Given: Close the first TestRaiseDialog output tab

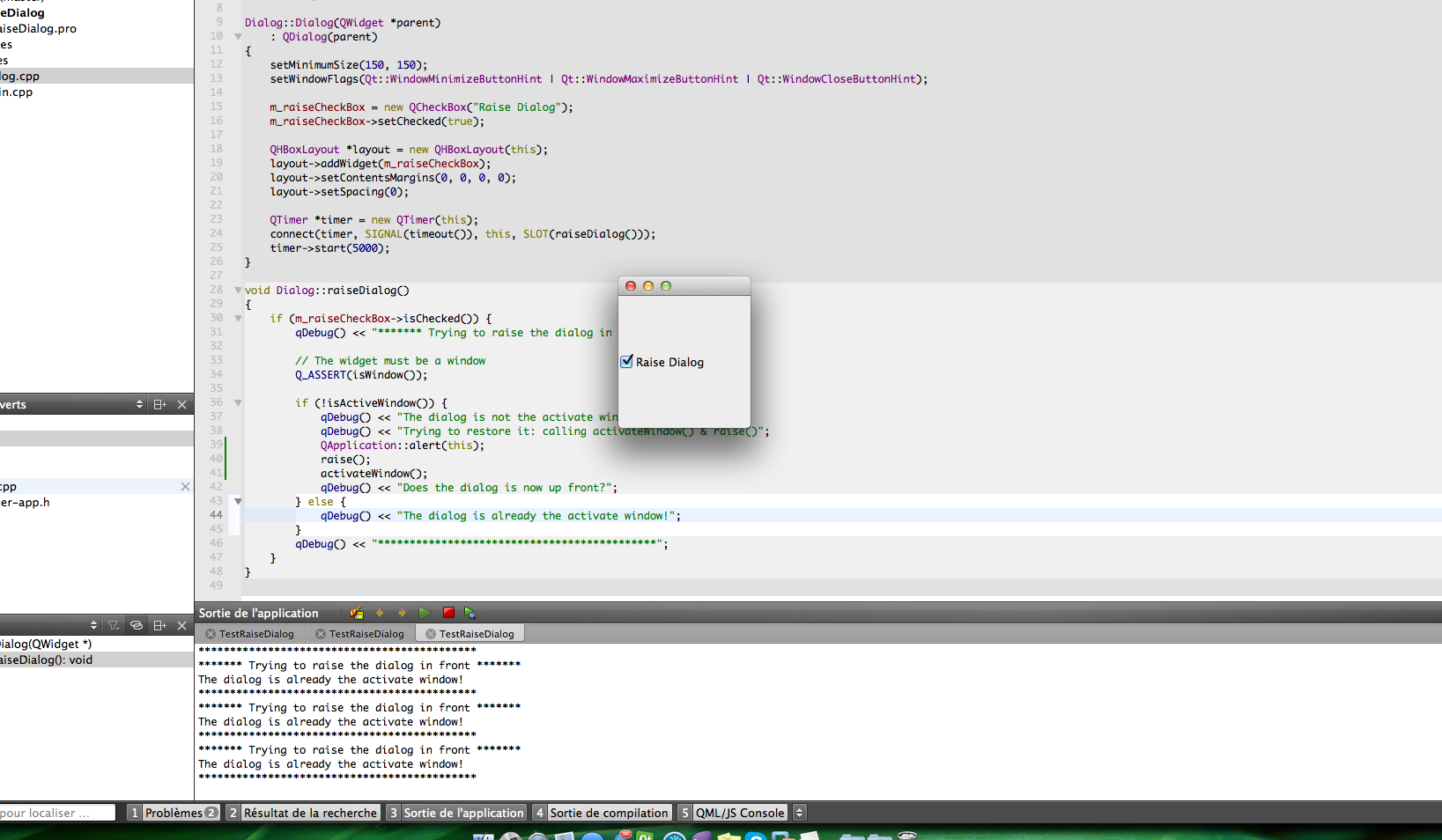Looking at the screenshot, I should [x=211, y=634].
